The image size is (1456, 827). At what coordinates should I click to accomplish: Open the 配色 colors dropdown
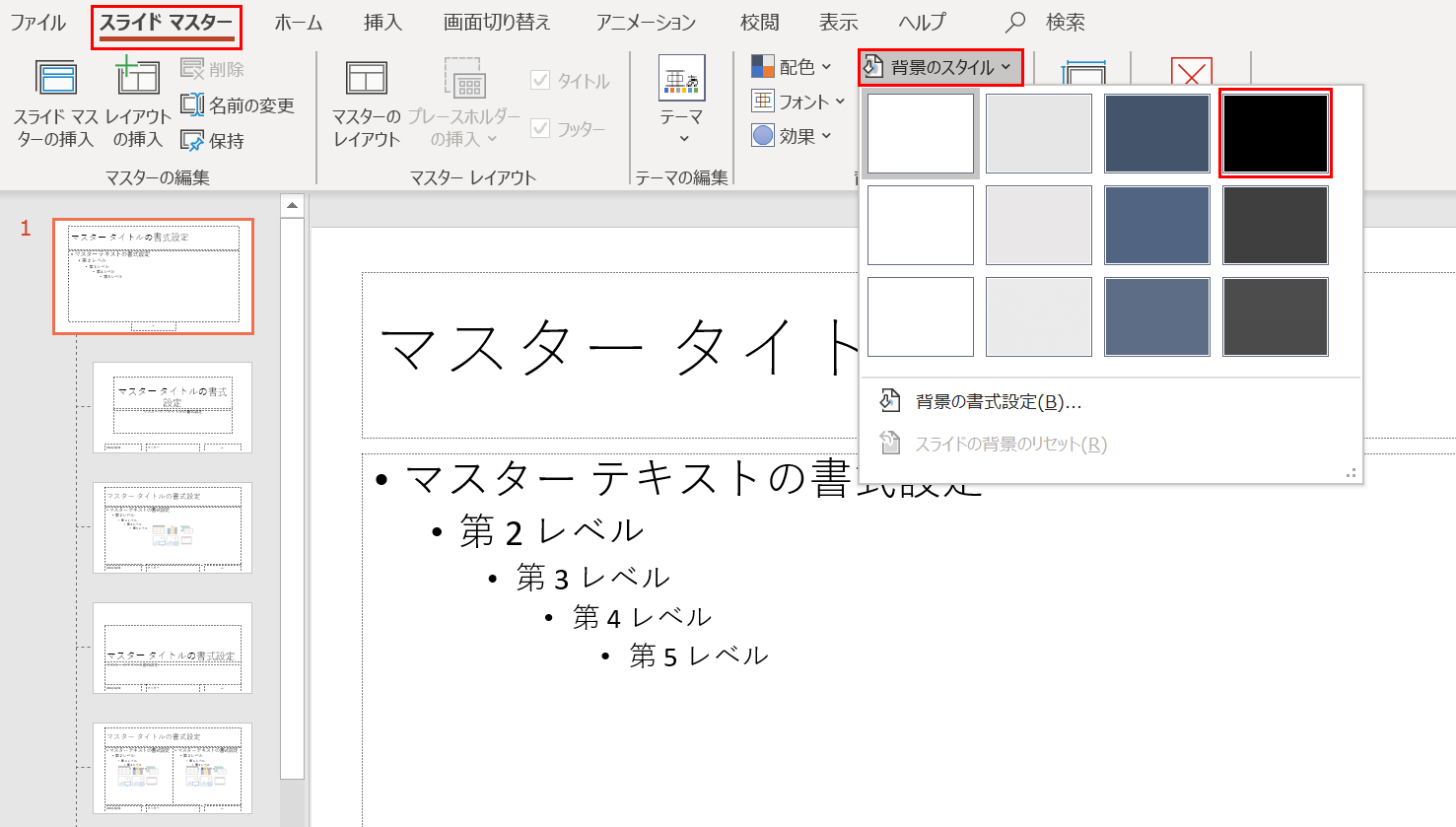pyautogui.click(x=792, y=67)
